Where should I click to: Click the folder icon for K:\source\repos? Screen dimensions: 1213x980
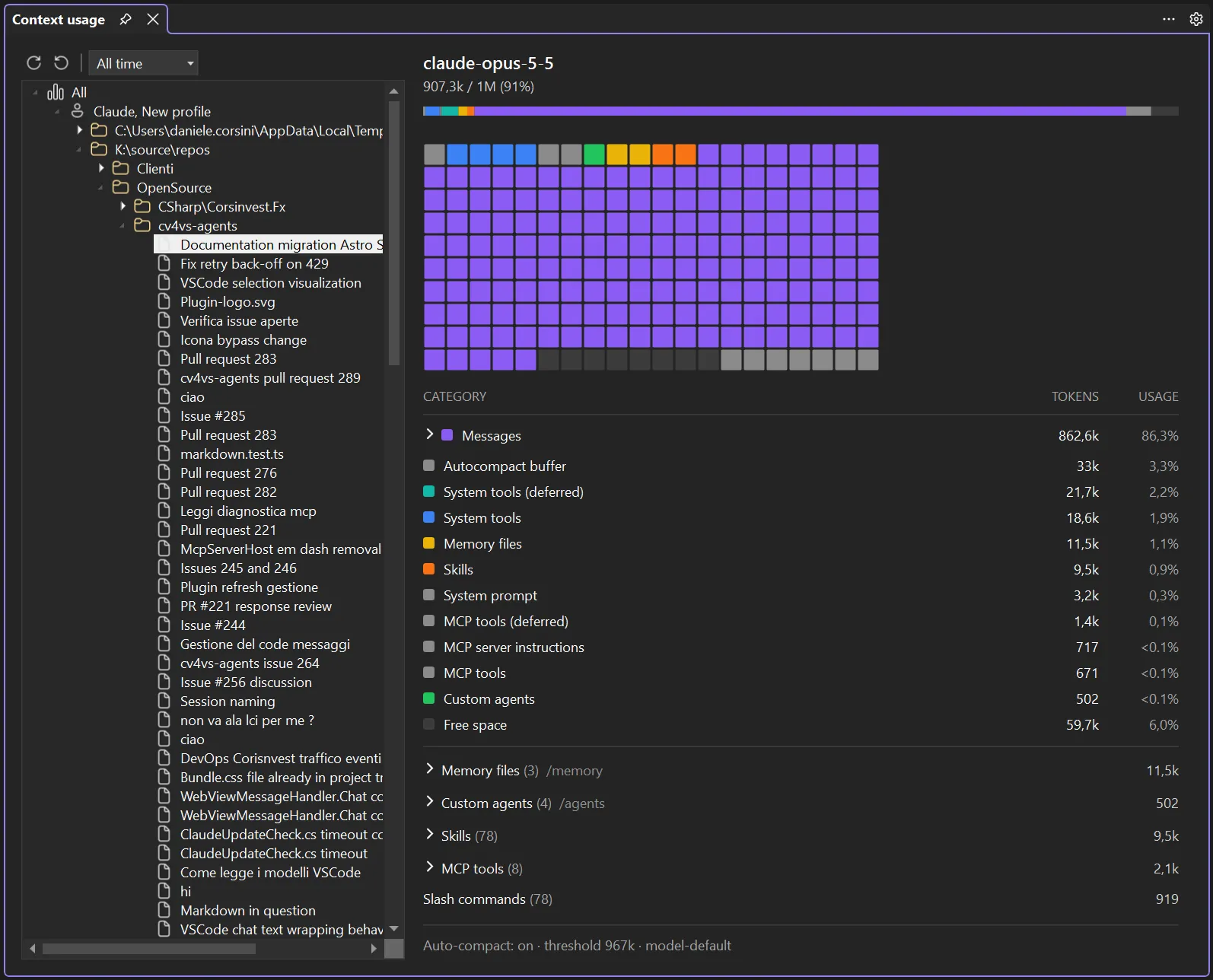(99, 149)
